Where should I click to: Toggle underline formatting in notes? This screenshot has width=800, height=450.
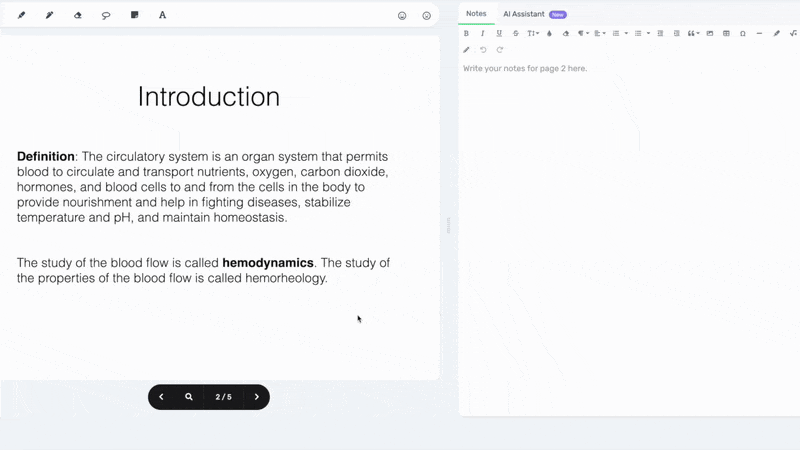499,33
